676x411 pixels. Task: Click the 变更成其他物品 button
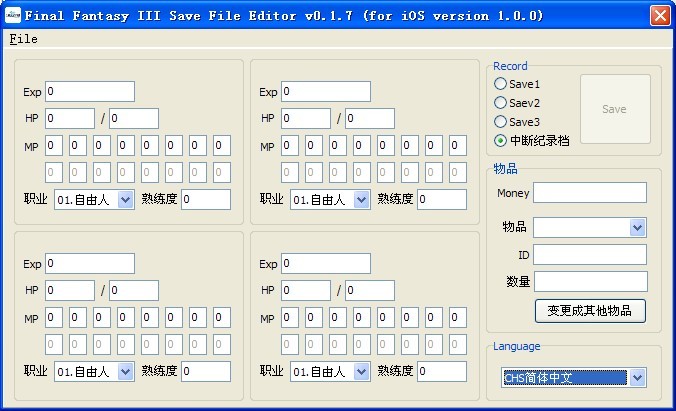[x=590, y=310]
